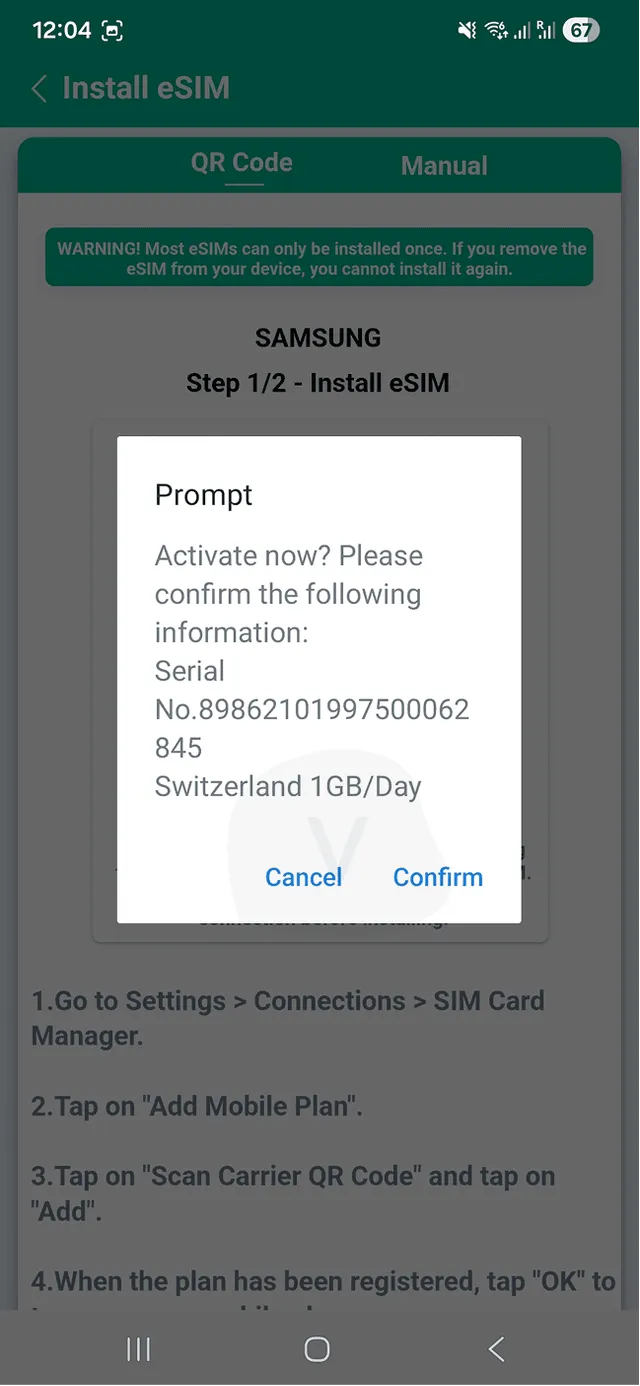Tap the secondary SIM signal icon

pyautogui.click(x=548, y=30)
